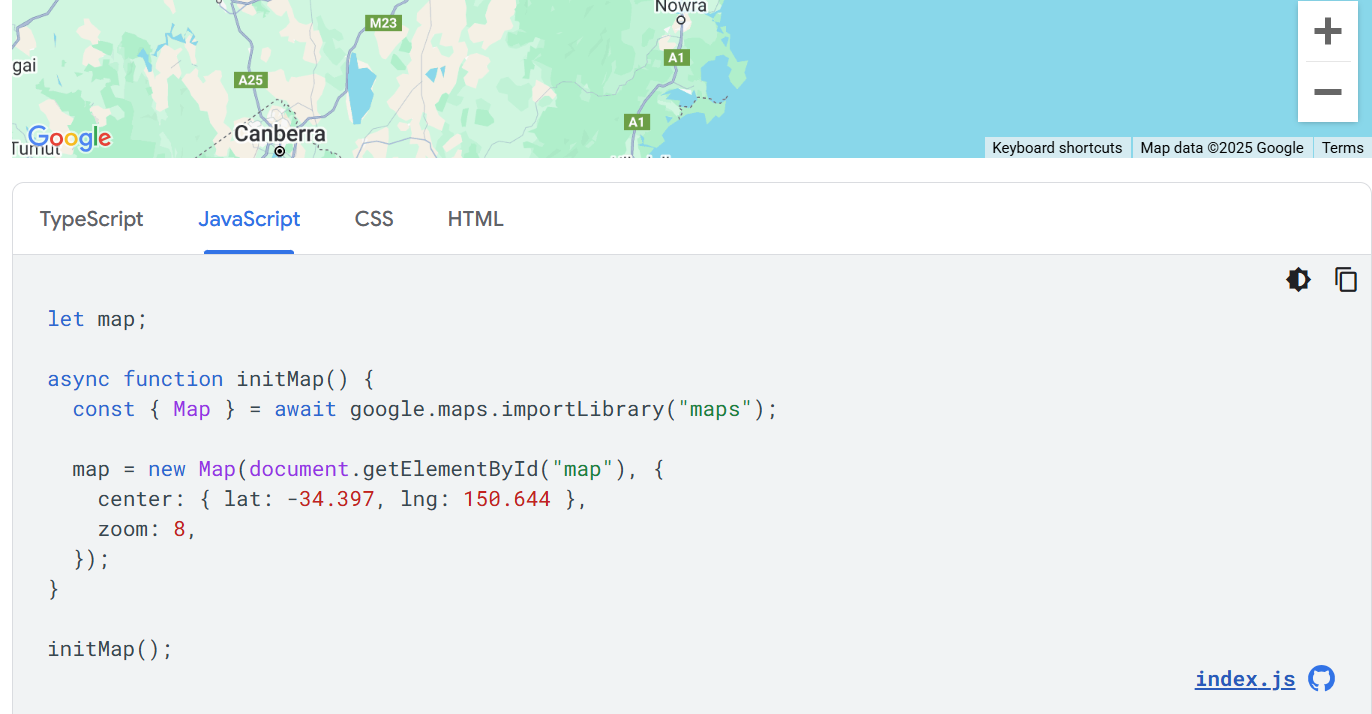The image size is (1372, 714).
Task: Click the A25 road marker
Action: click(250, 80)
